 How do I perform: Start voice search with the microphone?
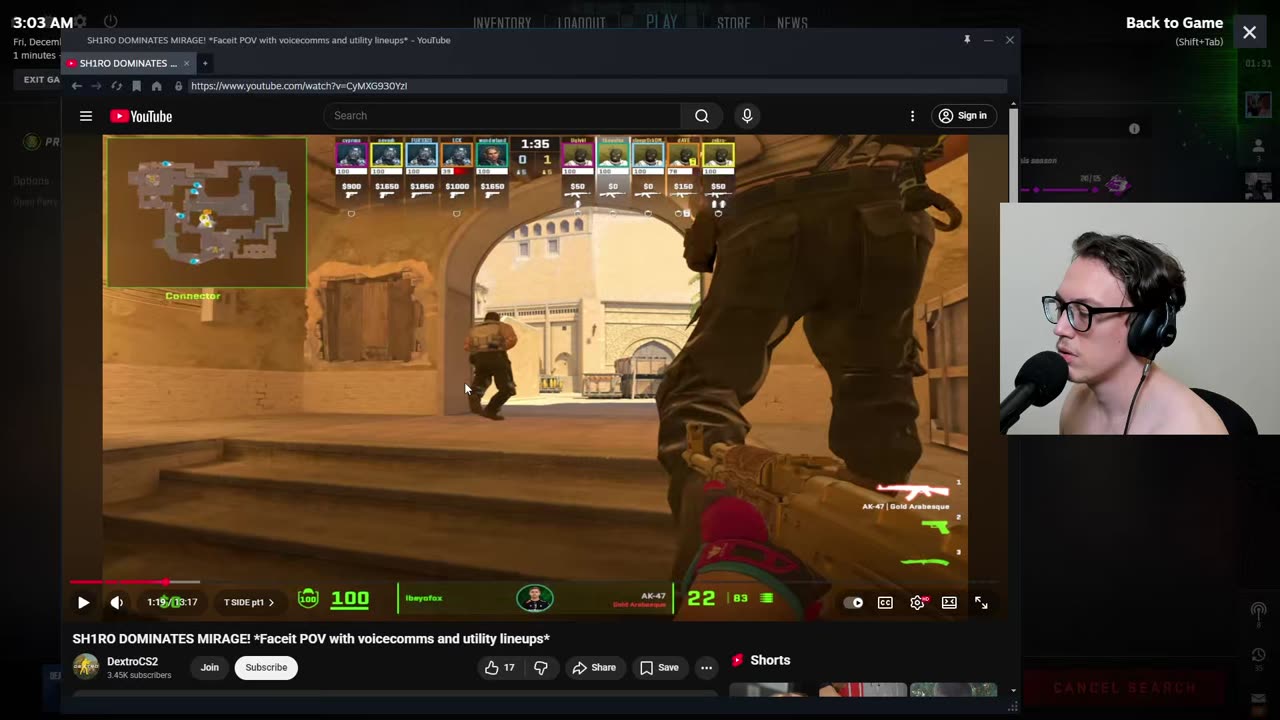pos(746,116)
